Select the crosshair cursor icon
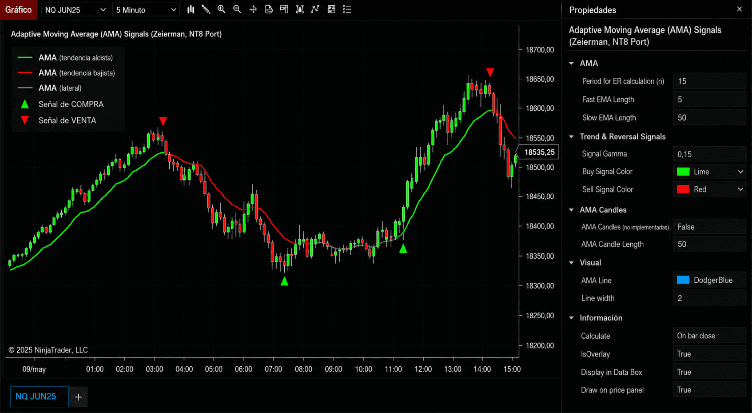The image size is (752, 413). (253, 9)
